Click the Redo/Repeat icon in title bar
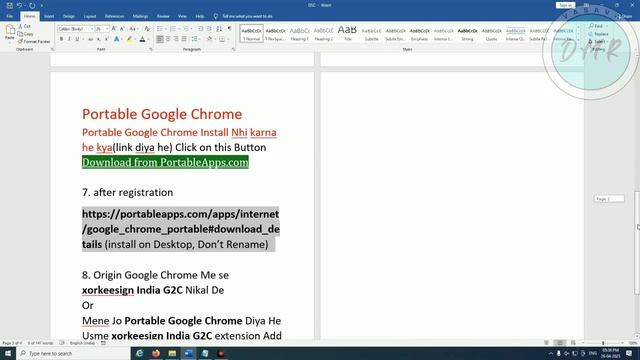The width and height of the screenshot is (640, 360). pos(32,5)
